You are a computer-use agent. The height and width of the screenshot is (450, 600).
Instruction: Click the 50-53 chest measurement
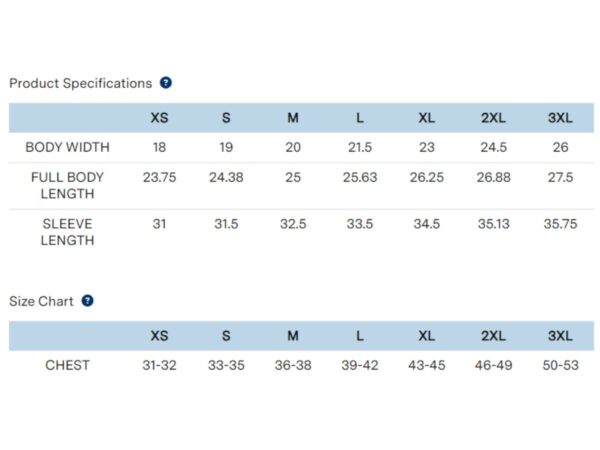coord(560,365)
